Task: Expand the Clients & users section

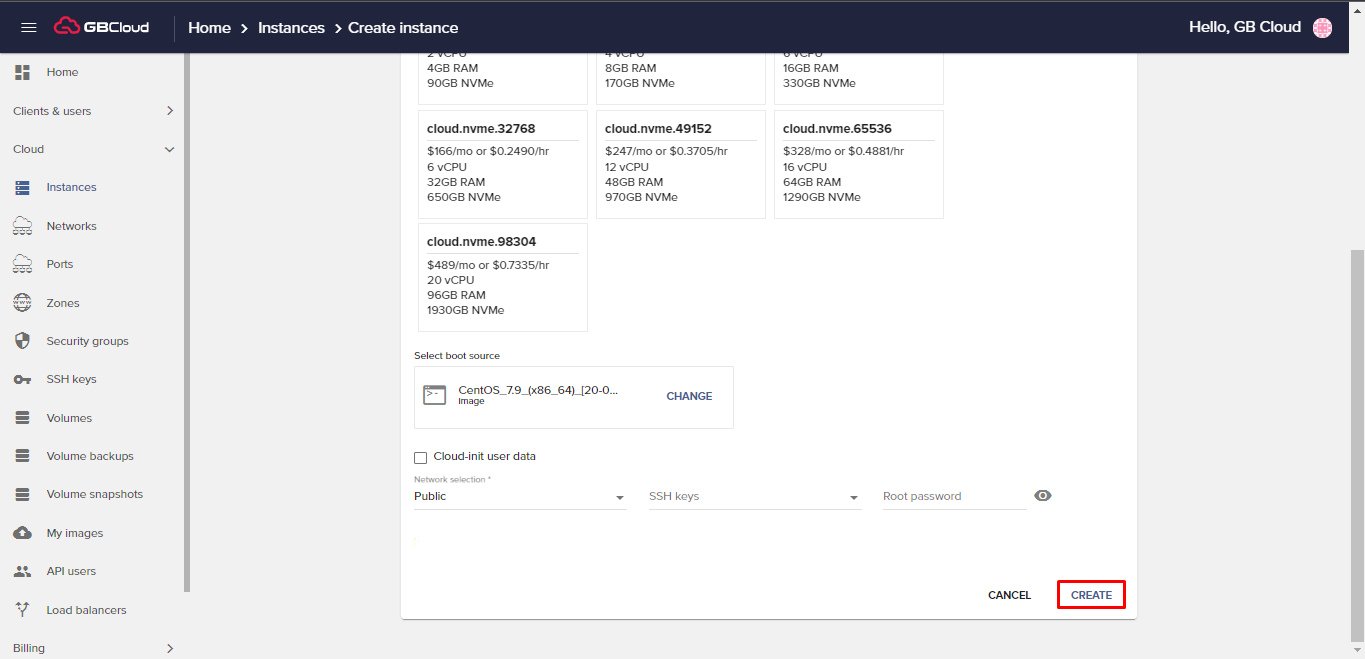Action: click(95, 110)
